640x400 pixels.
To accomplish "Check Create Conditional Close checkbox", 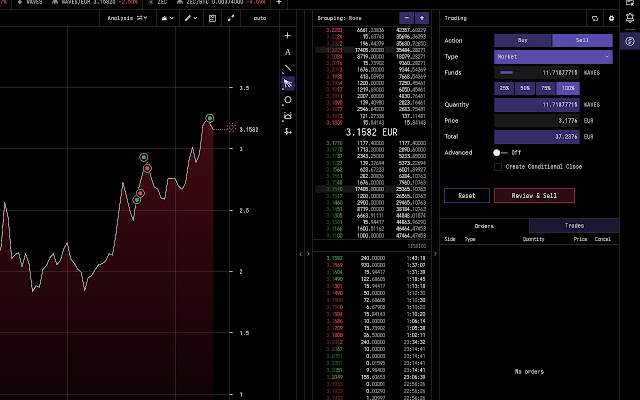I will click(498, 166).
